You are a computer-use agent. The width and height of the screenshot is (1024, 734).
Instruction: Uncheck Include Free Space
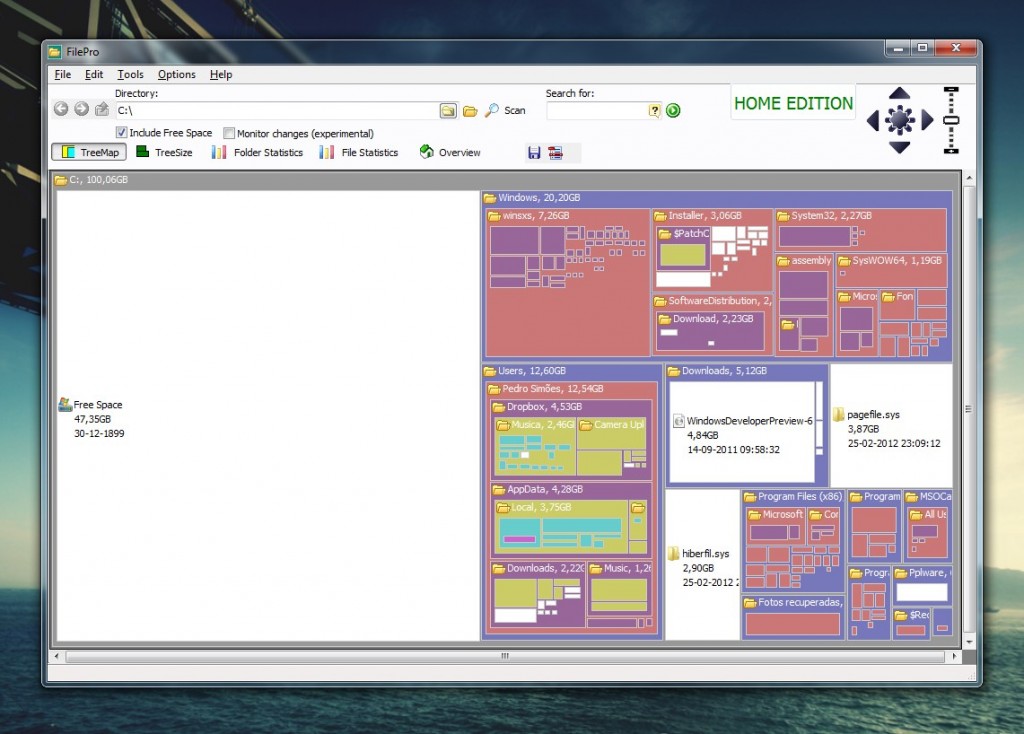coord(121,133)
